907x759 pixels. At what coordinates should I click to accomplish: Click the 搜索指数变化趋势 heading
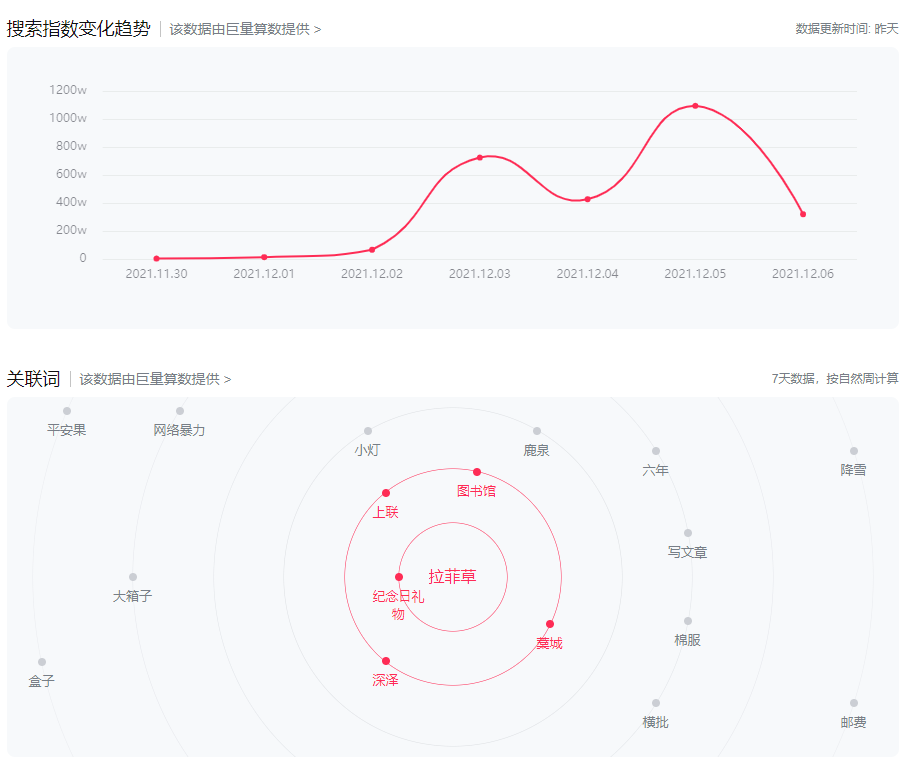78,29
